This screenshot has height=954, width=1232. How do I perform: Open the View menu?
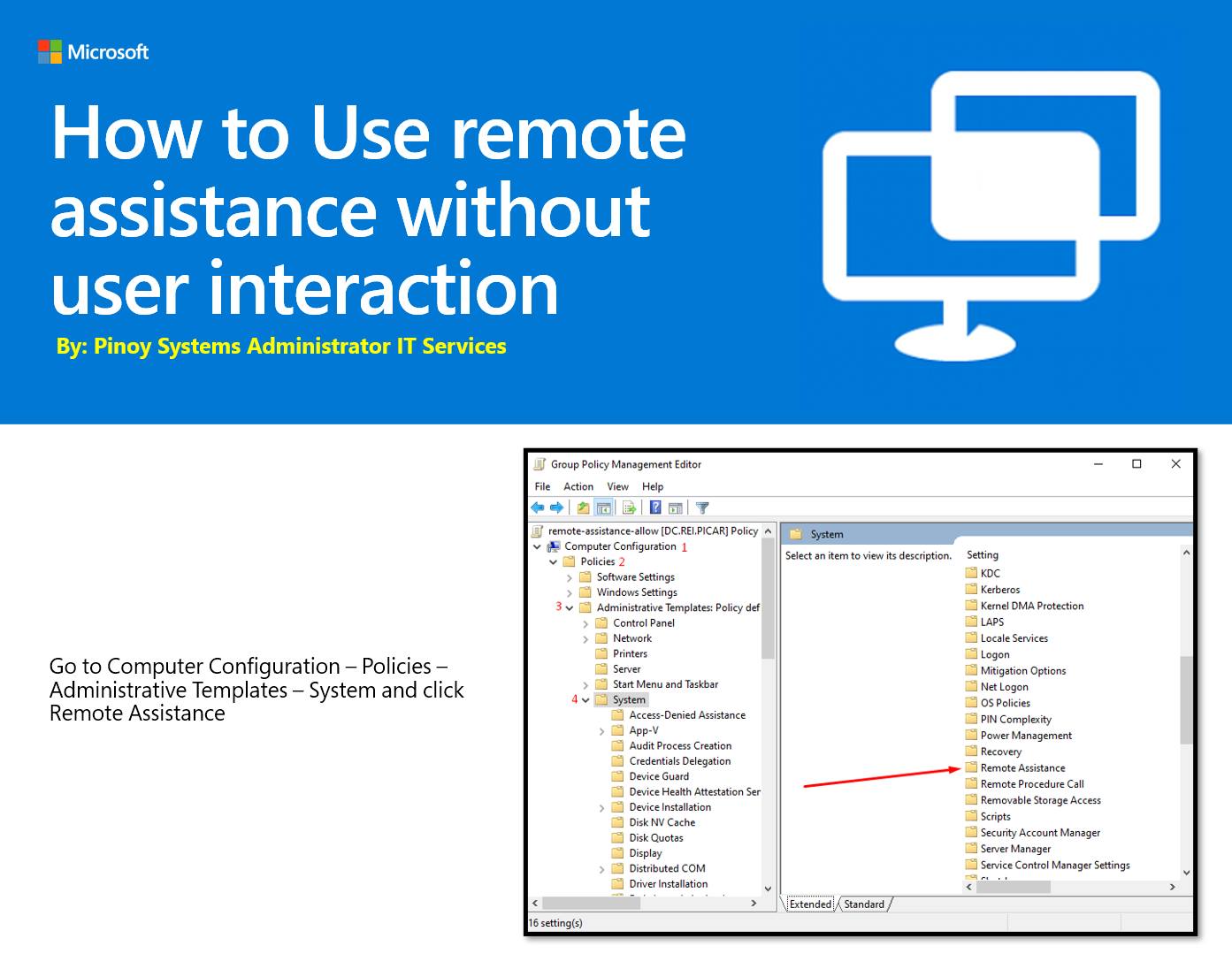[x=617, y=486]
